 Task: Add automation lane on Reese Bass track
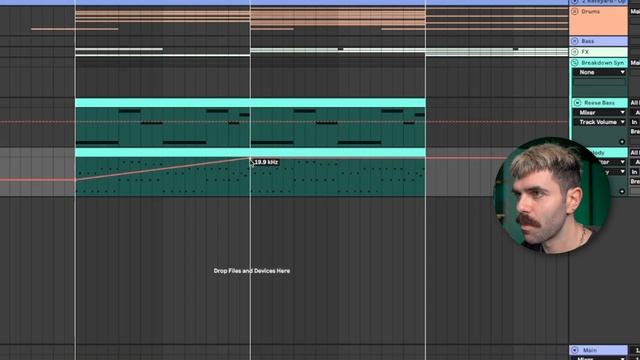622,142
